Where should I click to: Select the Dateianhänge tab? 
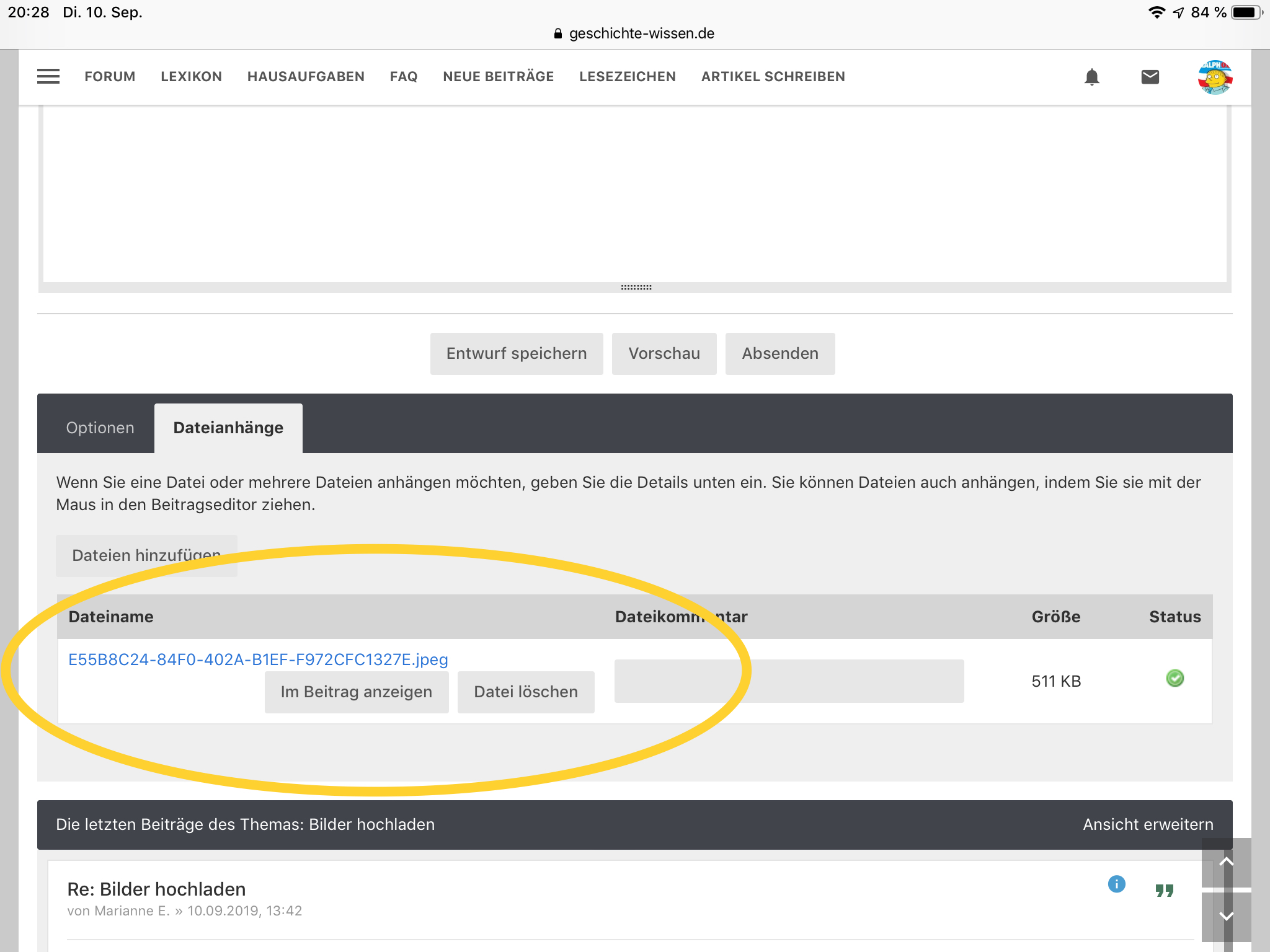click(x=228, y=428)
